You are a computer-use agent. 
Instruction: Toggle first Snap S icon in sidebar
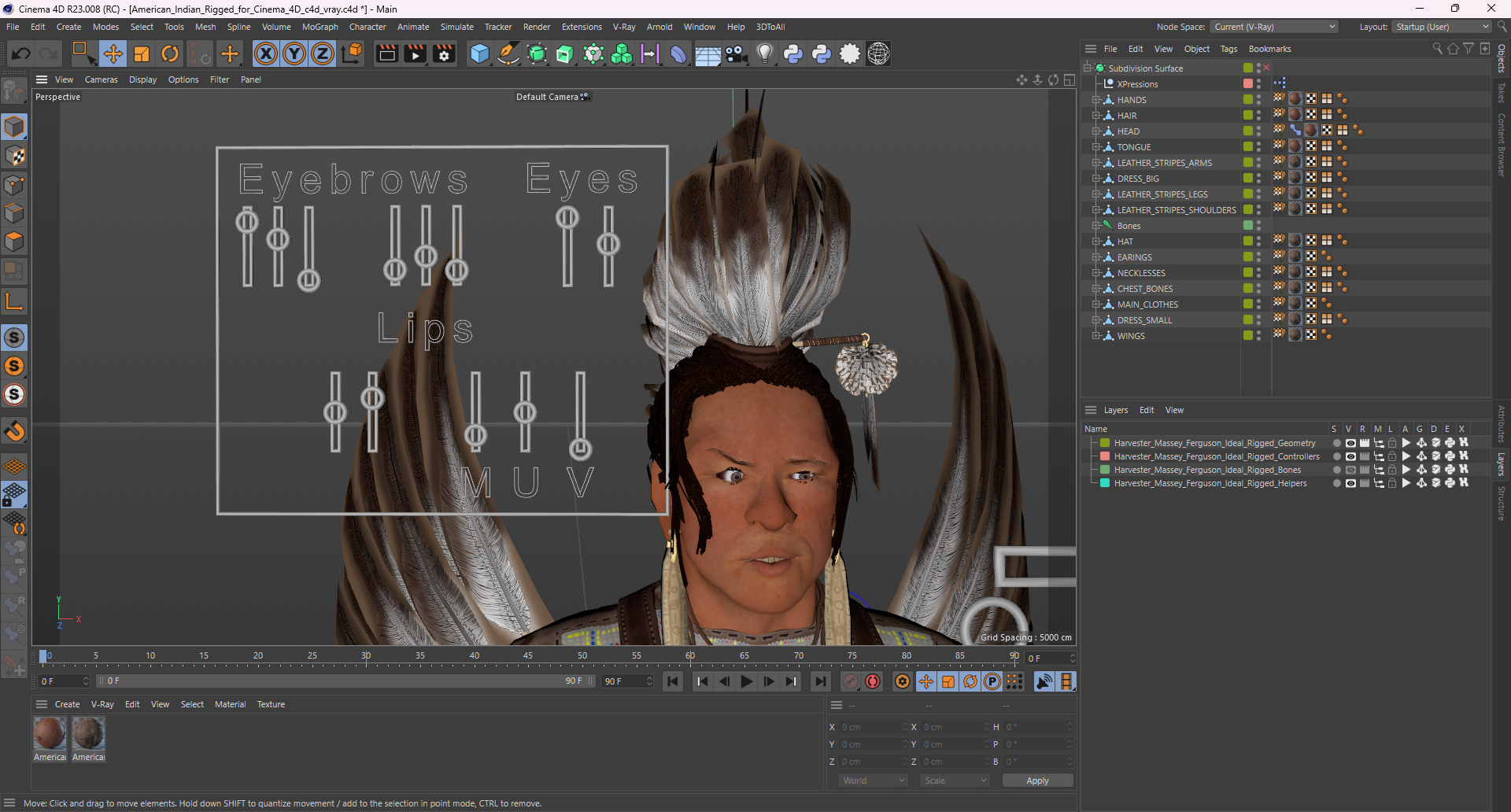[14, 338]
